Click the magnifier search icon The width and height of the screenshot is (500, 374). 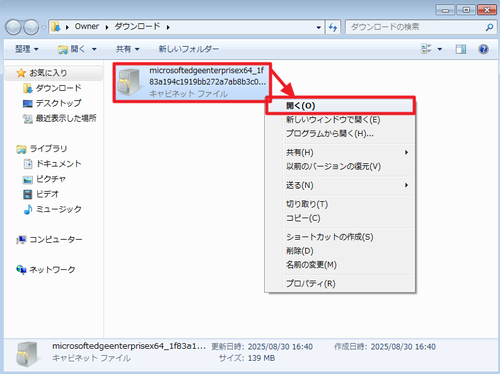pos(489,27)
